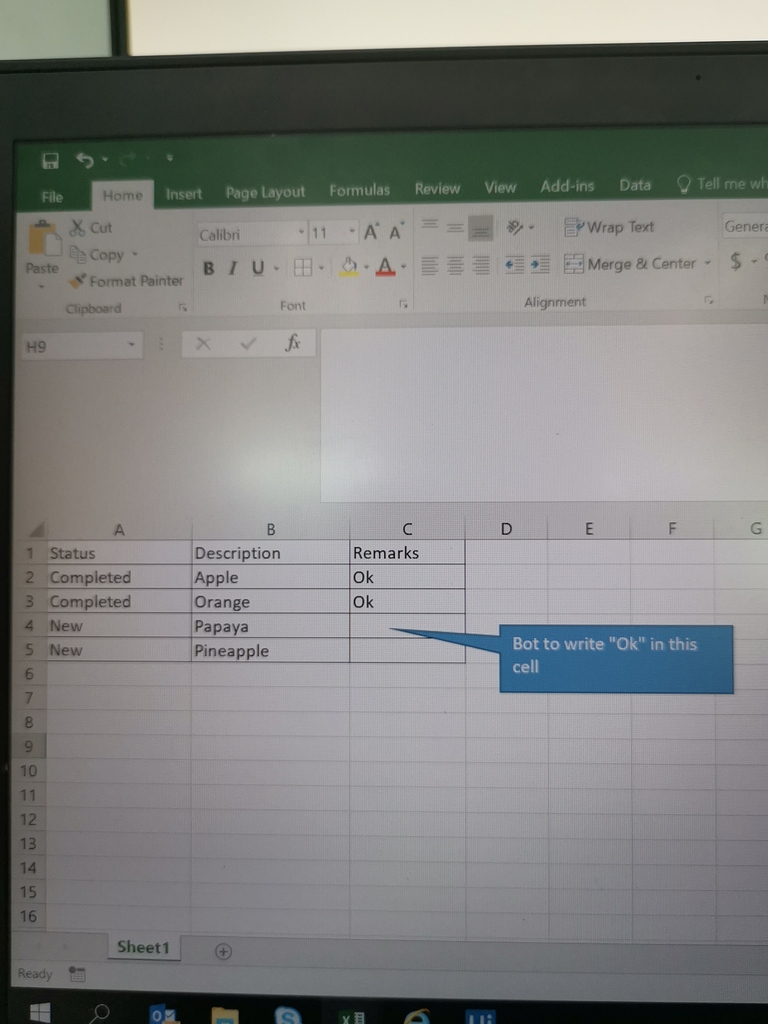Toggle Wrap Text
This screenshot has height=1024, width=768.
(609, 227)
